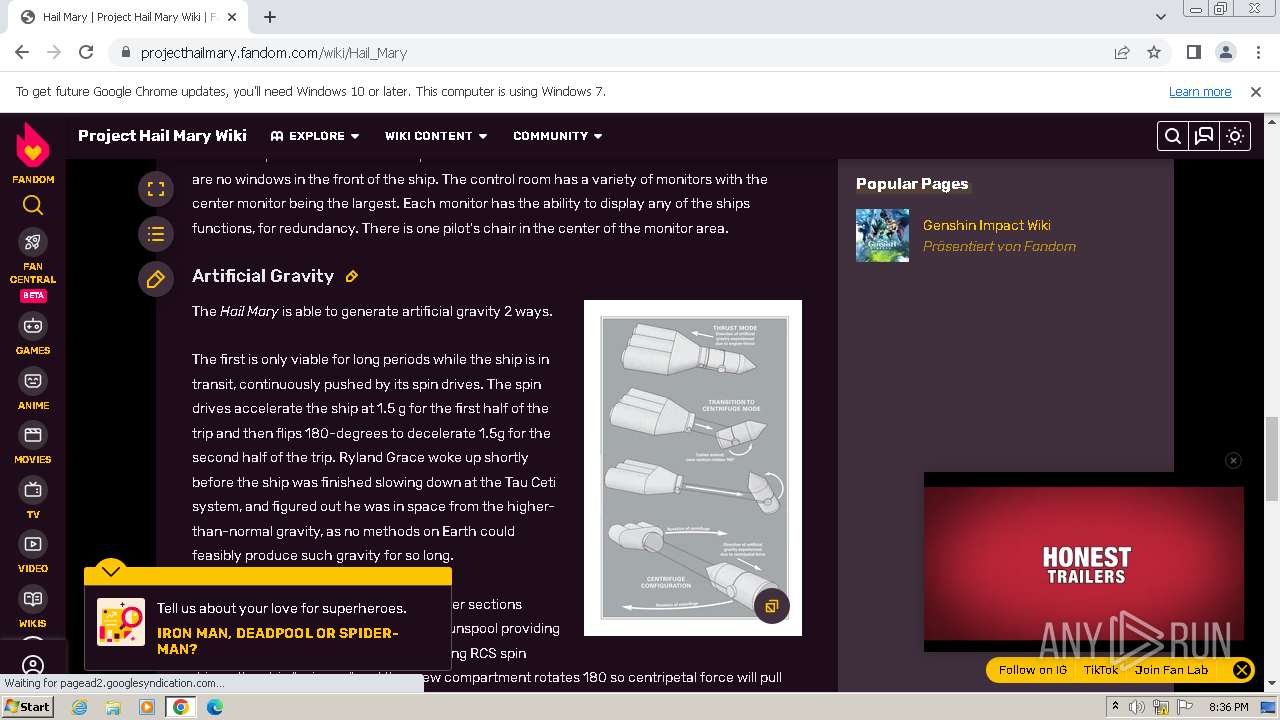Click the round edit pencil button
The image size is (1280, 720).
click(x=155, y=280)
